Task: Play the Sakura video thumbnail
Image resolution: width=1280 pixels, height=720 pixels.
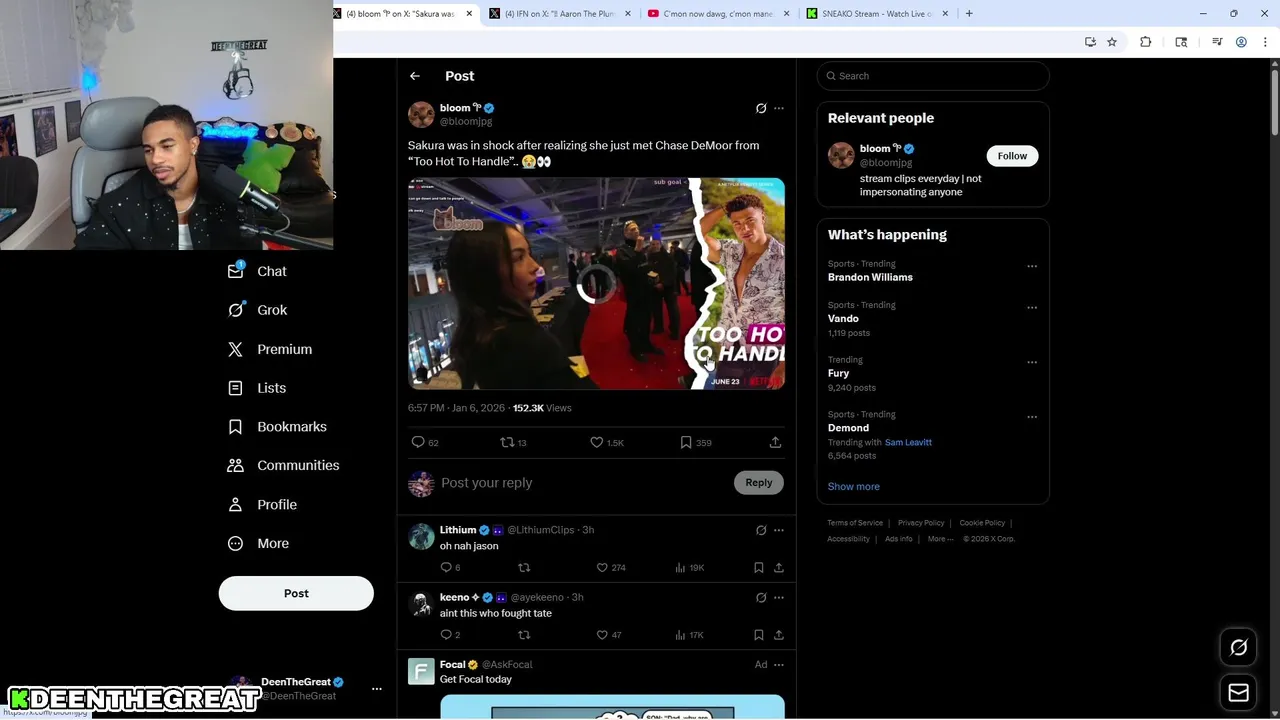Action: [596, 283]
